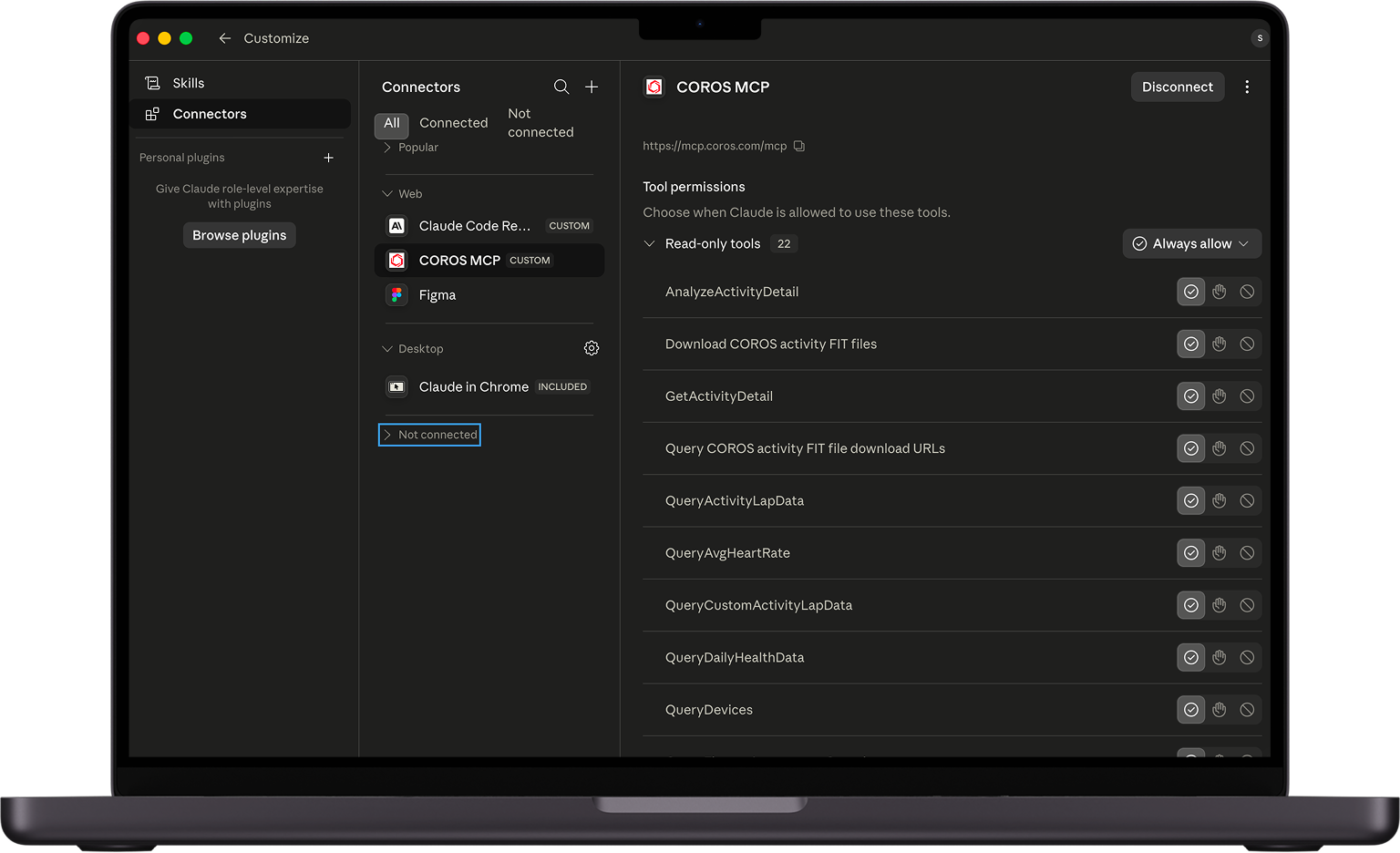Set AnalyzeActivityDetail to needs approval
The image size is (1400, 853).
tap(1220, 292)
